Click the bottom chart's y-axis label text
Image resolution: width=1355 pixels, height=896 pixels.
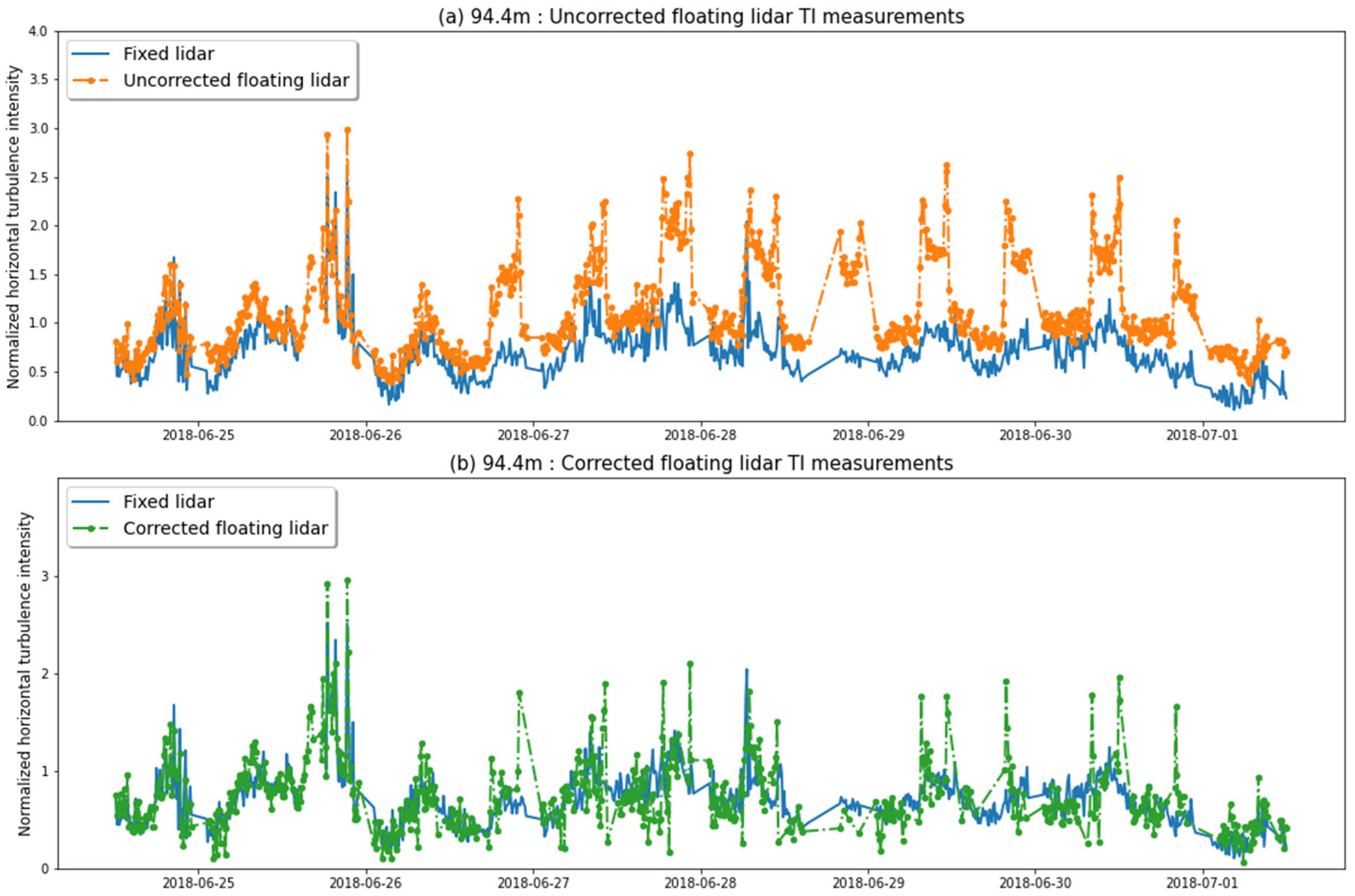(24, 674)
